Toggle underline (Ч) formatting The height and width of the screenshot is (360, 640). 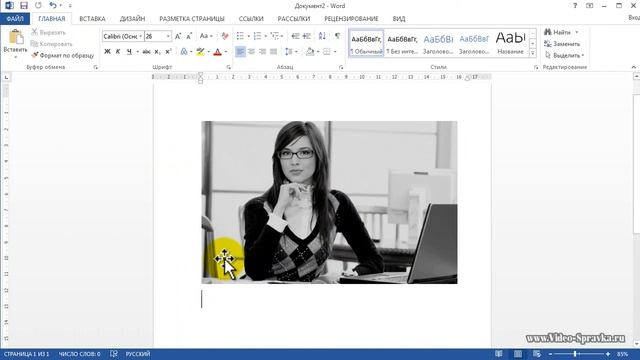(129, 51)
